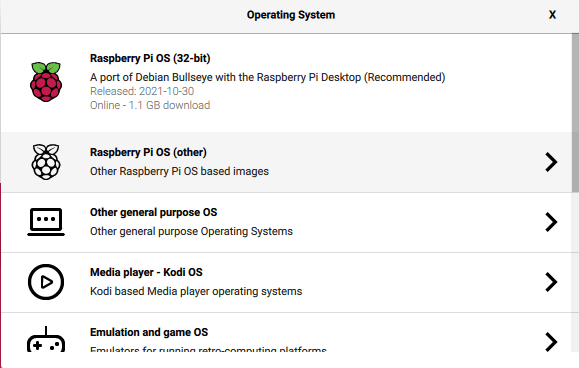Screen dimensions: 579x368
Task: Click the vertical scrollbar thumb
Action: coord(575,113)
